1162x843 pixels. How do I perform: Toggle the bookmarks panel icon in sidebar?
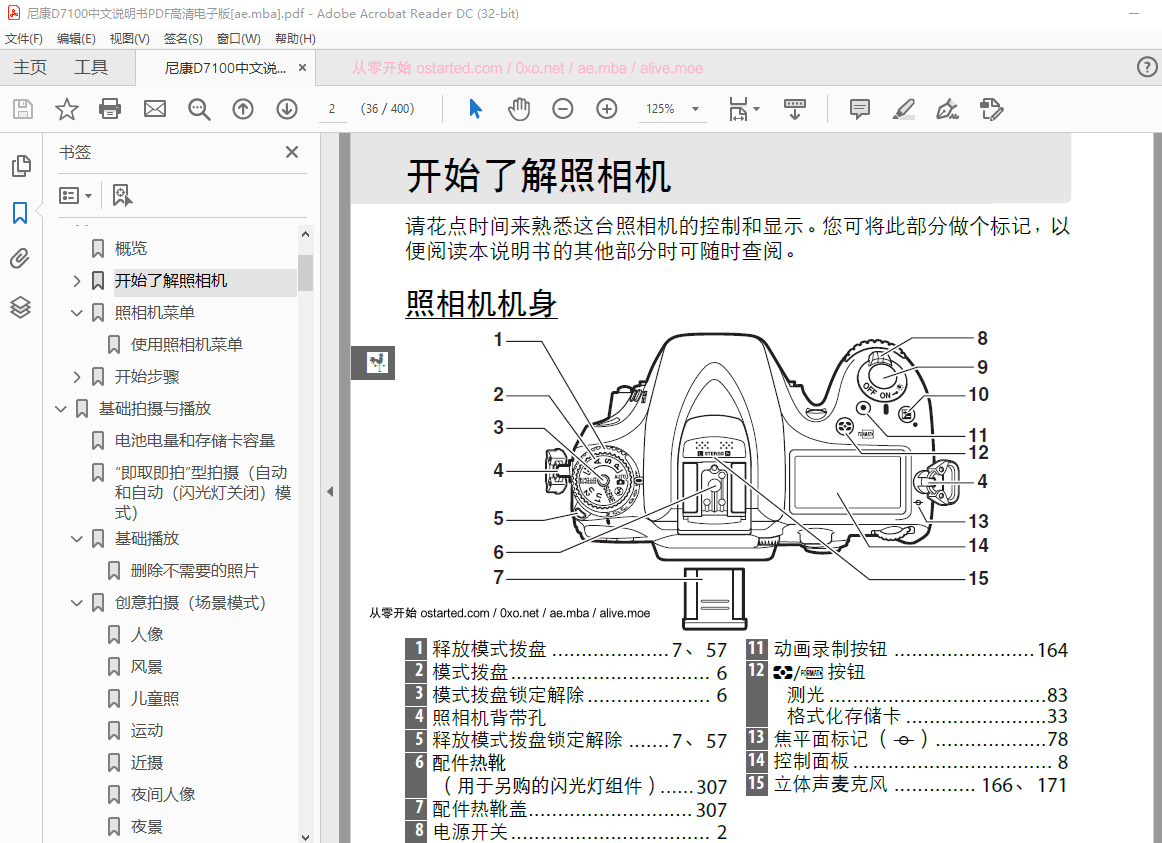[20, 213]
